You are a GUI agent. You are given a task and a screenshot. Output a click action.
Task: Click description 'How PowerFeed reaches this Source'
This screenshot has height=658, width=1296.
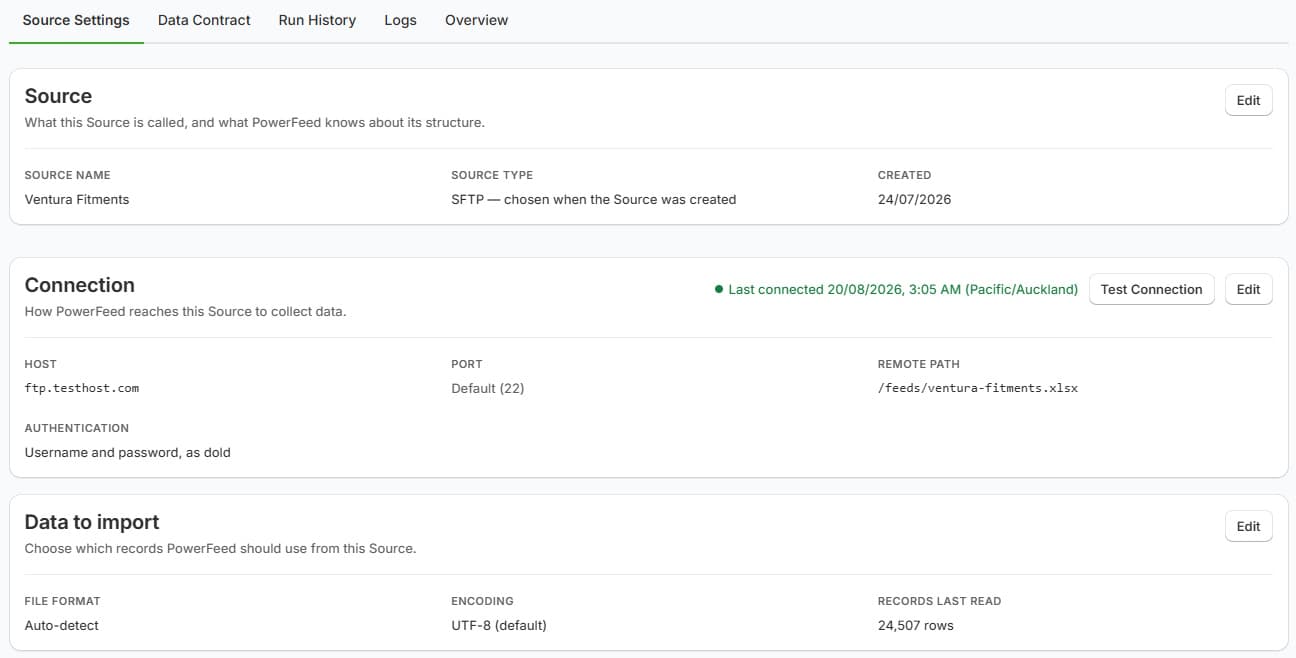click(185, 311)
